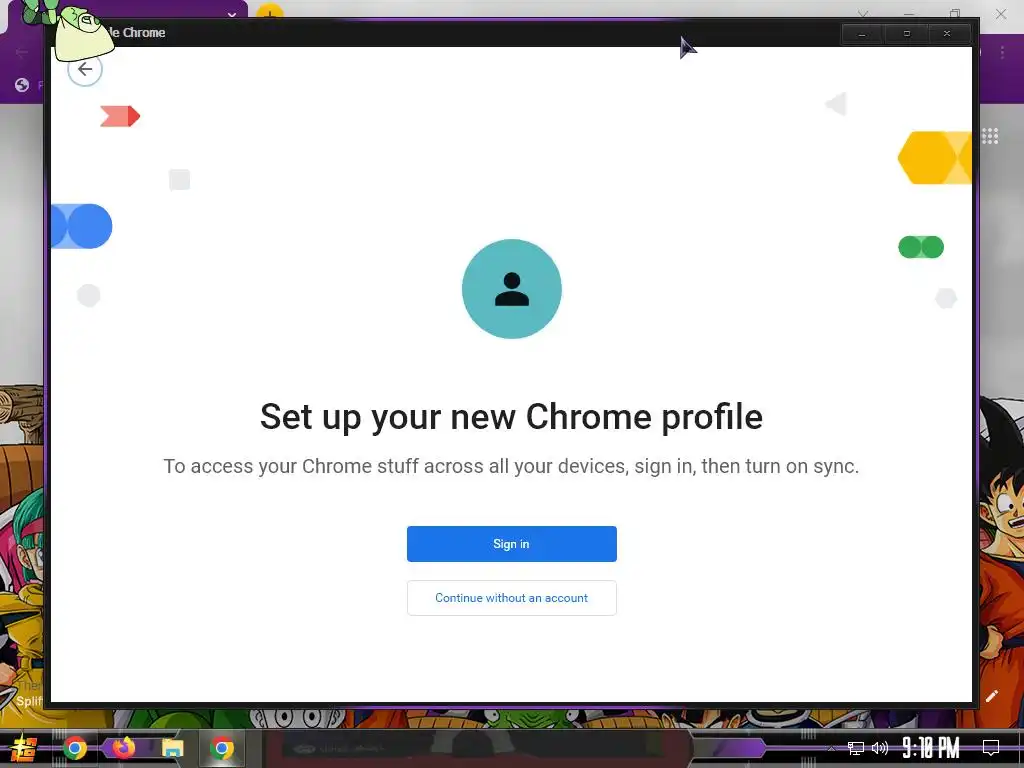Image resolution: width=1024 pixels, height=768 pixels.
Task: Select the teal profile avatar icon
Action: click(x=511, y=289)
